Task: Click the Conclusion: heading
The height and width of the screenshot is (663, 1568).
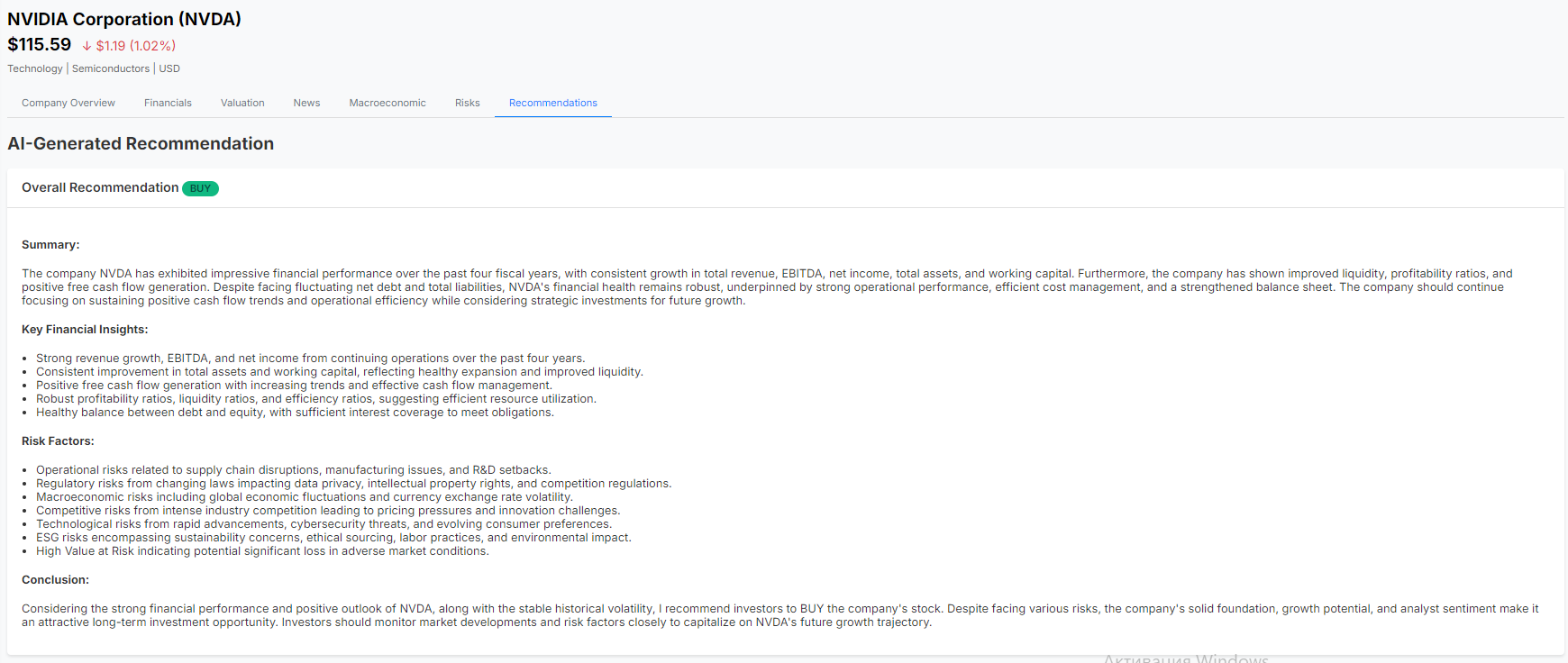Action: tap(55, 580)
